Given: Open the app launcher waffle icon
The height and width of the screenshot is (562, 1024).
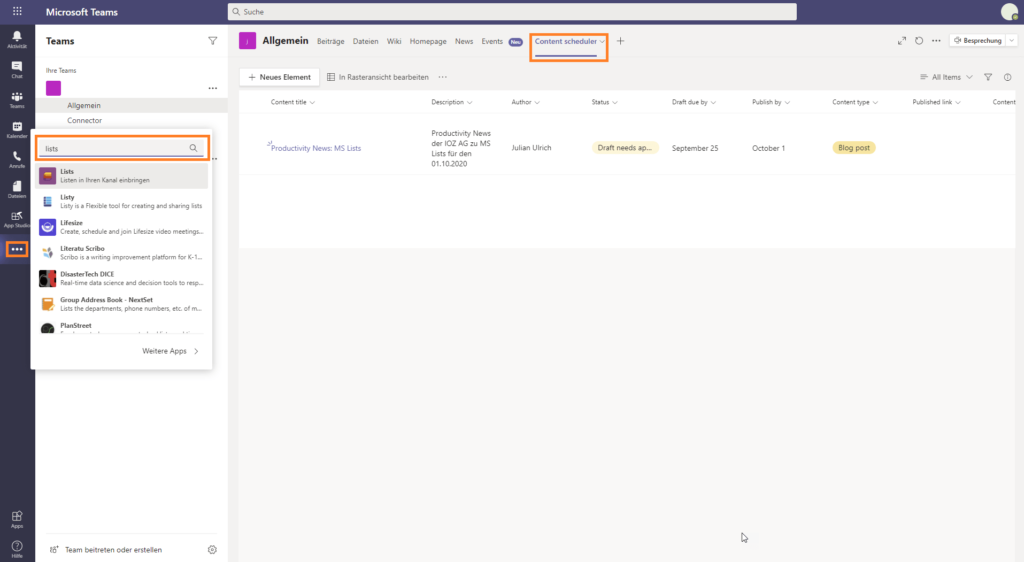Looking at the screenshot, I should [17, 11].
